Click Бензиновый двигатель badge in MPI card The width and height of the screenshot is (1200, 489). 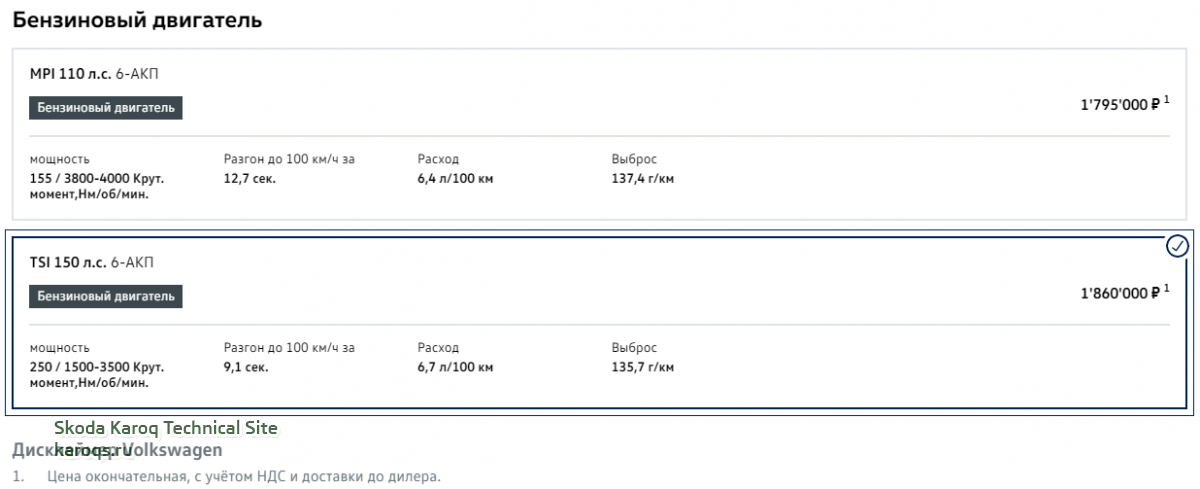tap(105, 108)
